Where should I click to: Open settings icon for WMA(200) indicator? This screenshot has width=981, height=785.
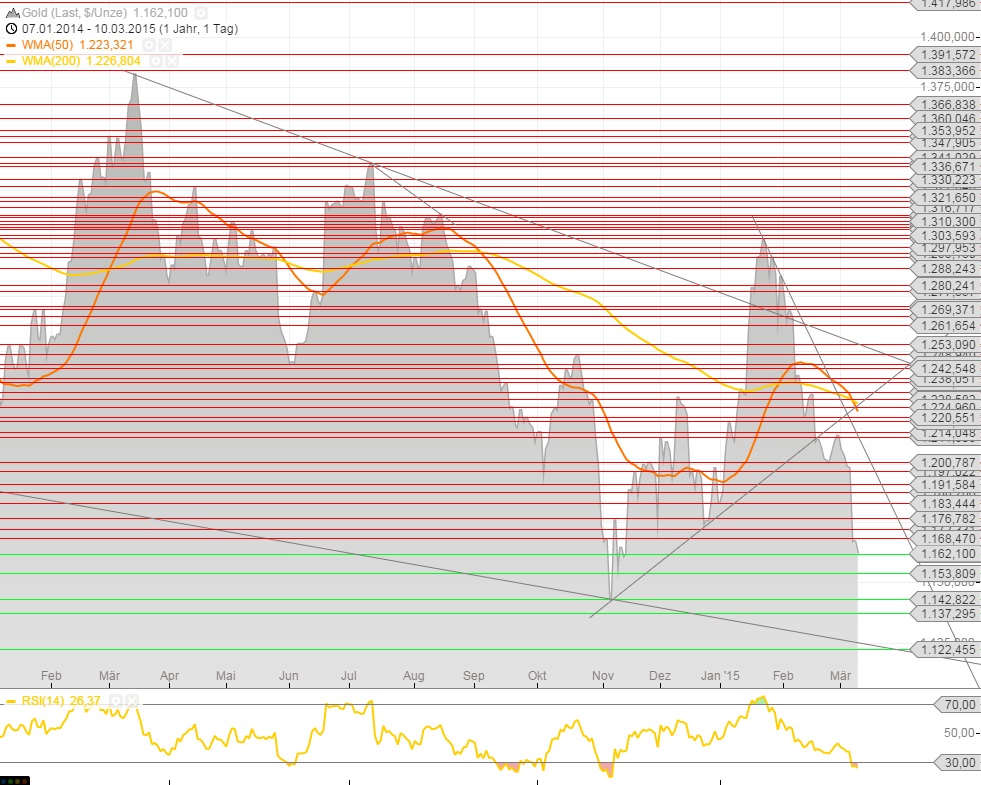click(x=154, y=61)
